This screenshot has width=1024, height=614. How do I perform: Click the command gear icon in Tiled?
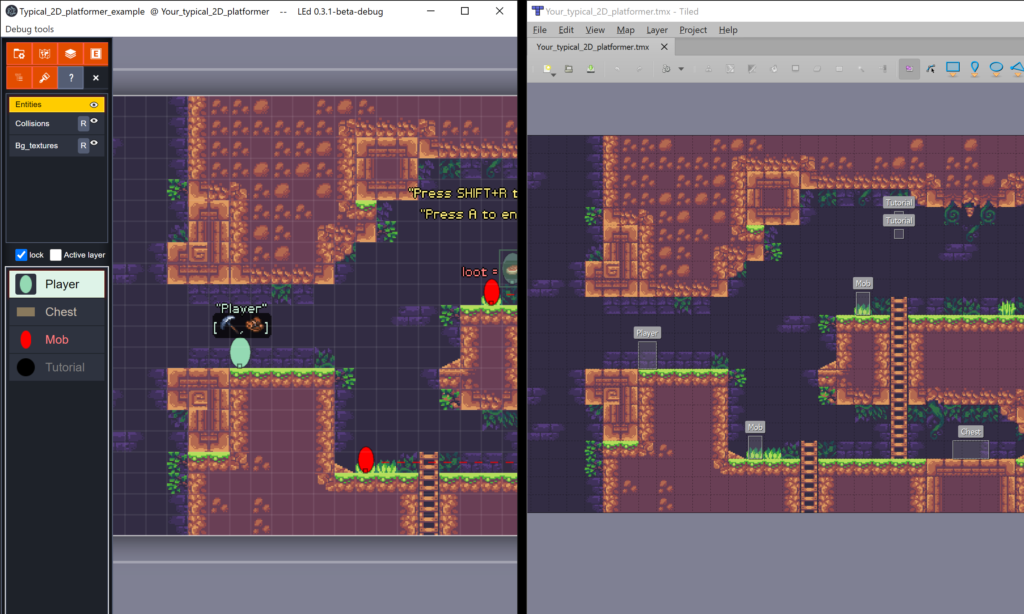pyautogui.click(x=665, y=69)
